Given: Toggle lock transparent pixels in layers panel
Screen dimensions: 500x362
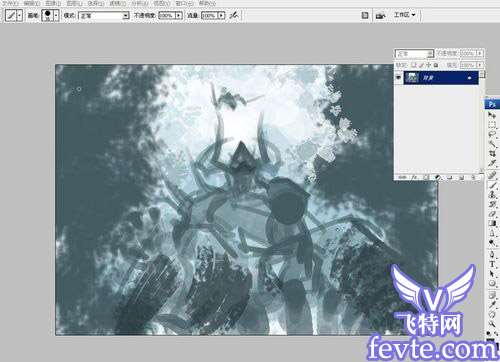Looking at the screenshot, I should (414, 65).
